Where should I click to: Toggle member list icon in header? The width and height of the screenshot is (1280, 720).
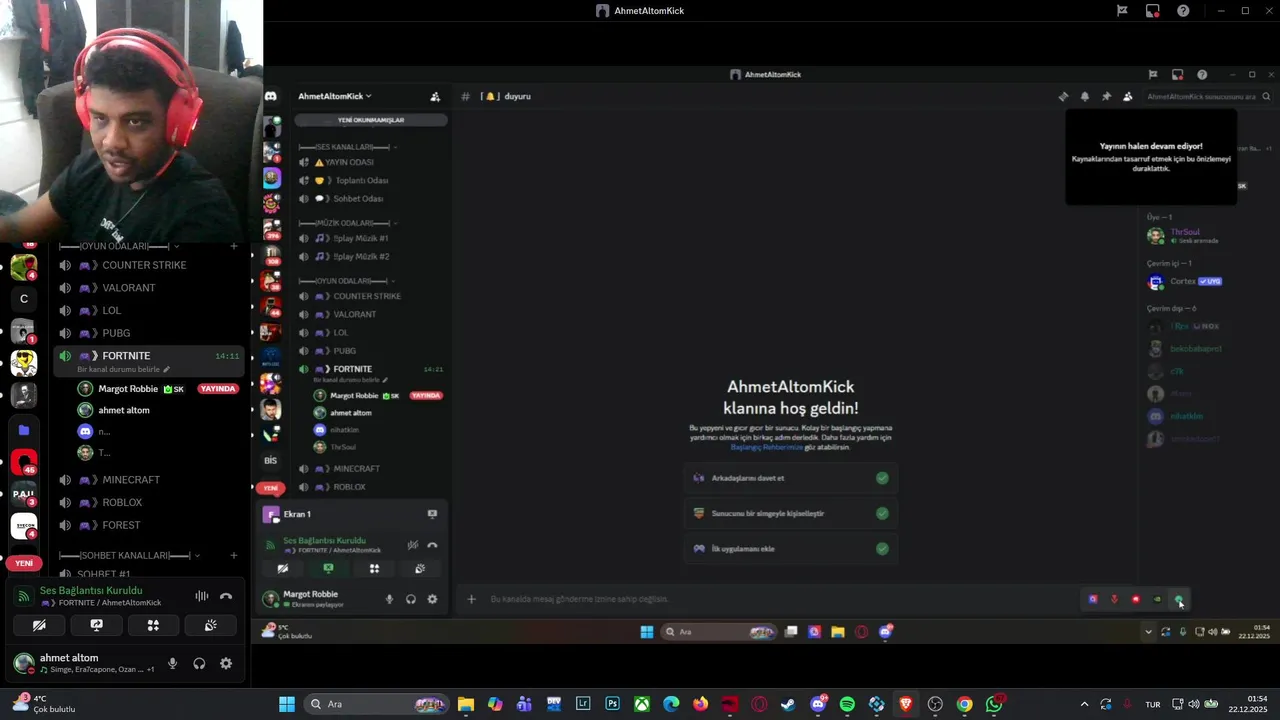coord(1128,97)
